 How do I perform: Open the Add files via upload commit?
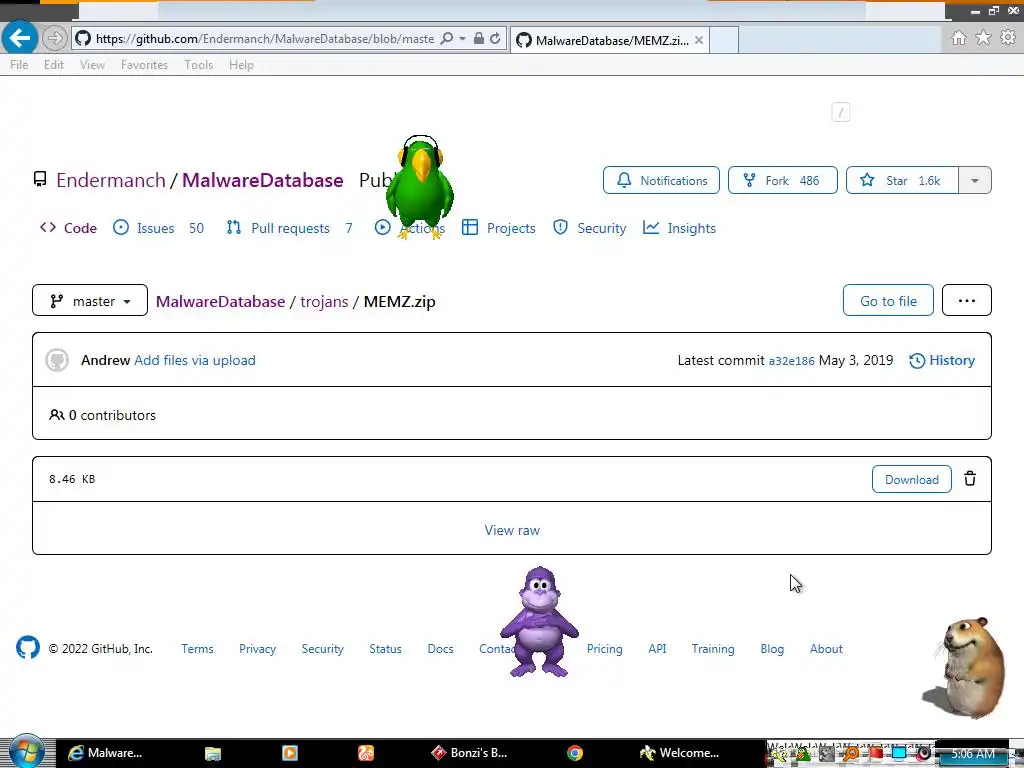pyautogui.click(x=195, y=360)
